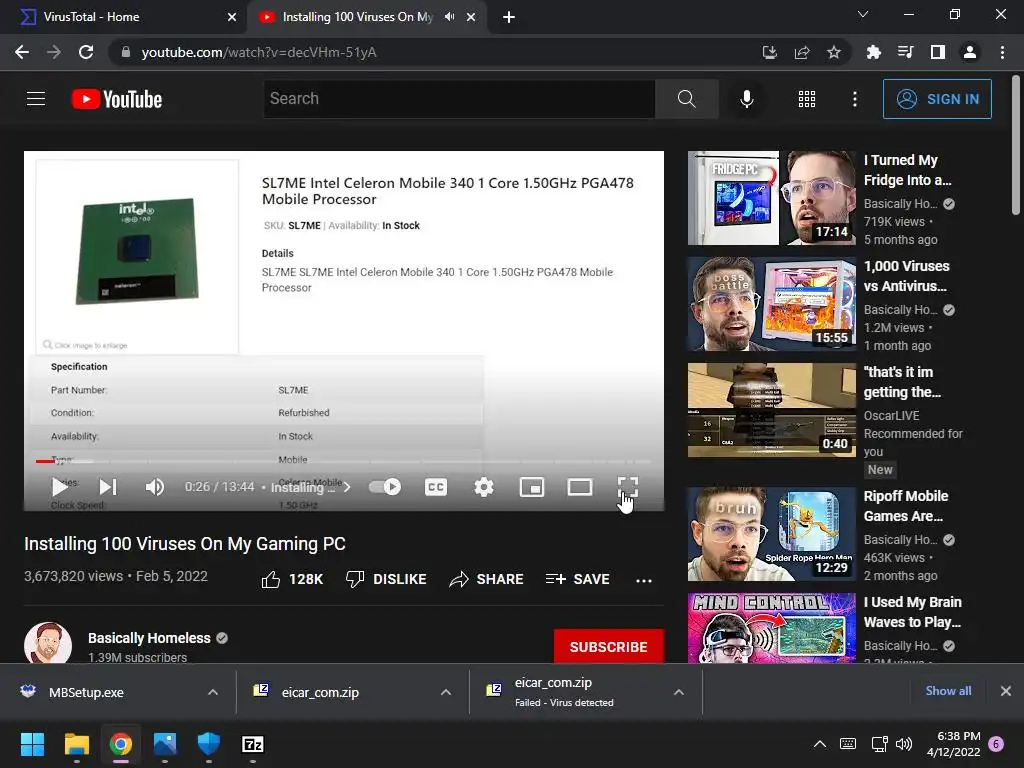Open the media control button
Screen dimensions: 1024x768
pos(905,52)
